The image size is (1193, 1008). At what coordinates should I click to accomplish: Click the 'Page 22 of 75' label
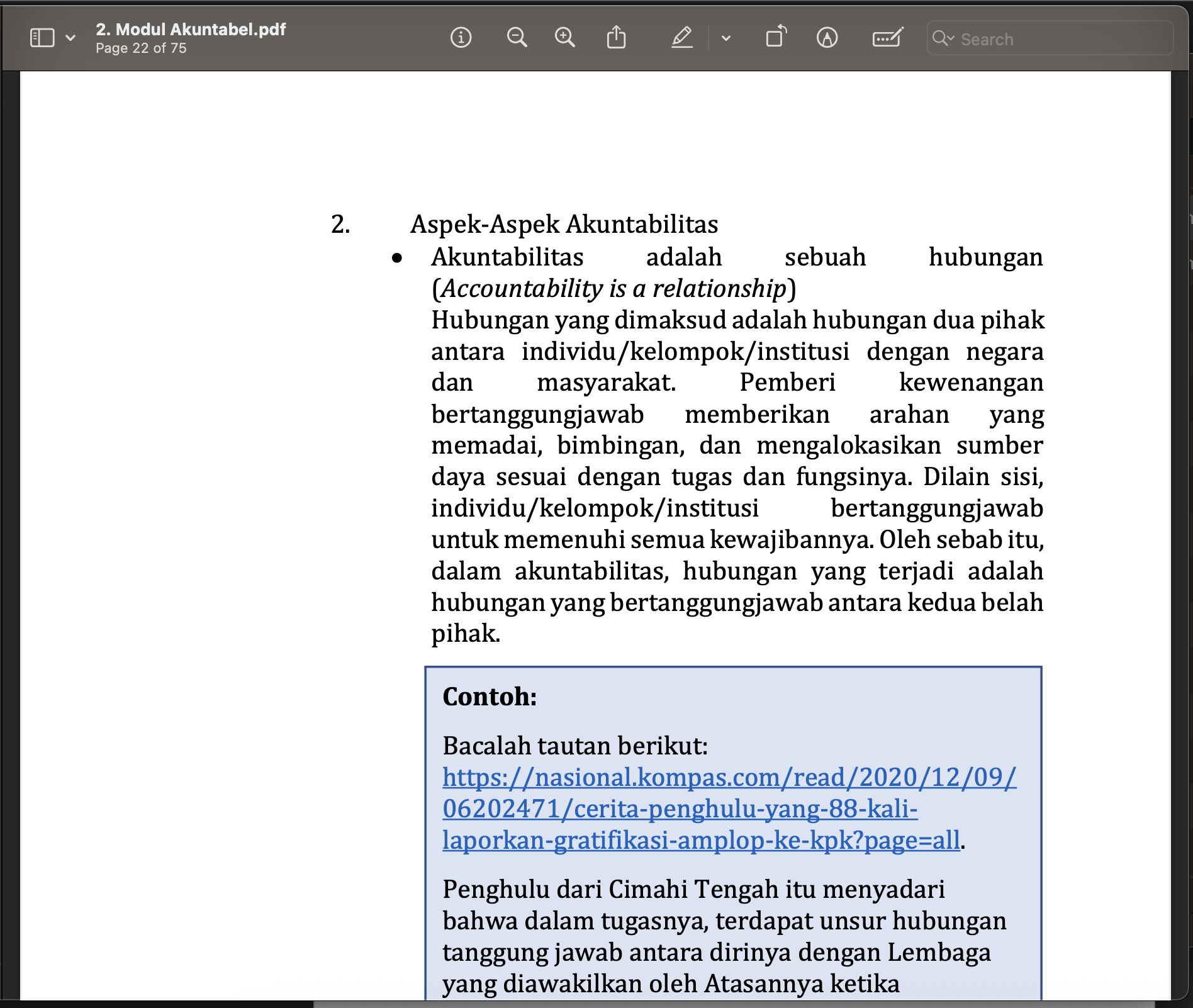(141, 48)
